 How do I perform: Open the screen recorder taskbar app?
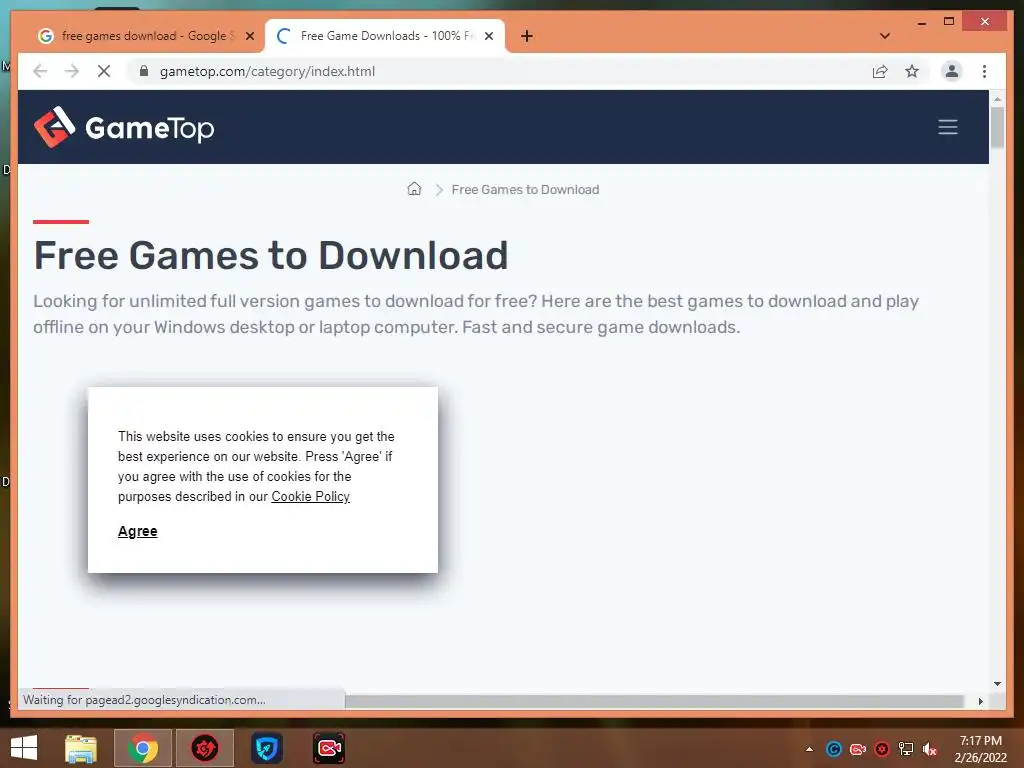click(x=328, y=748)
